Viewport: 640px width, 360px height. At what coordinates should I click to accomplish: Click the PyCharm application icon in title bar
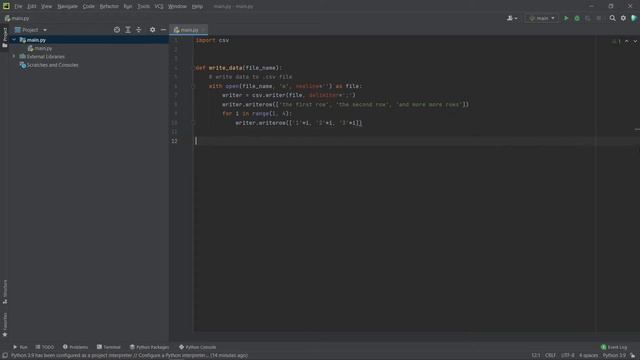pos(6,6)
